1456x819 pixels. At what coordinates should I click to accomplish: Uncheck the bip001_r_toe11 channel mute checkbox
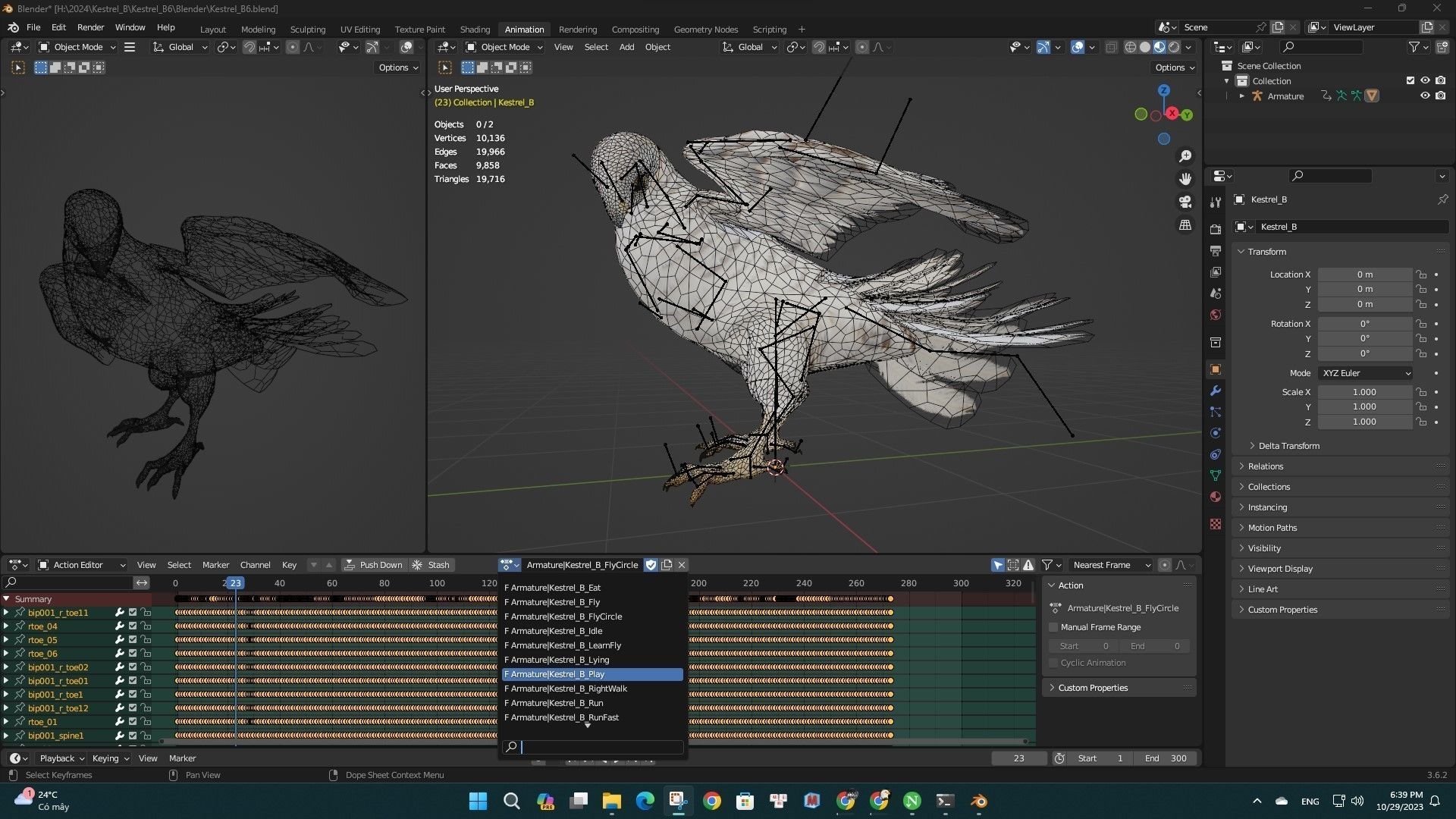click(x=133, y=613)
